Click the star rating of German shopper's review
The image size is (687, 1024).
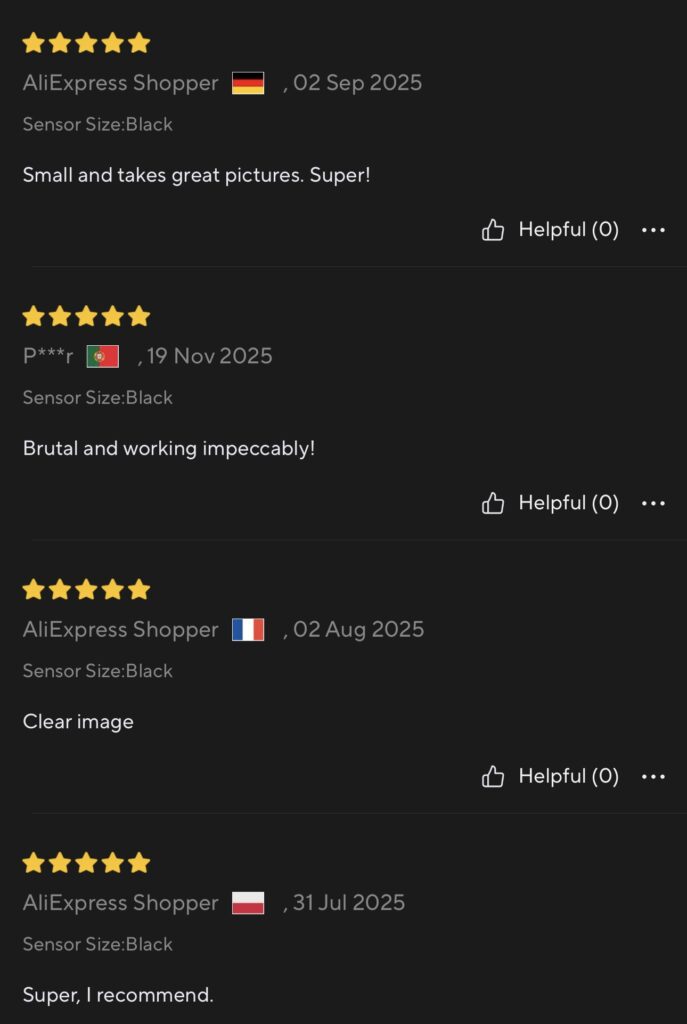(x=86, y=43)
